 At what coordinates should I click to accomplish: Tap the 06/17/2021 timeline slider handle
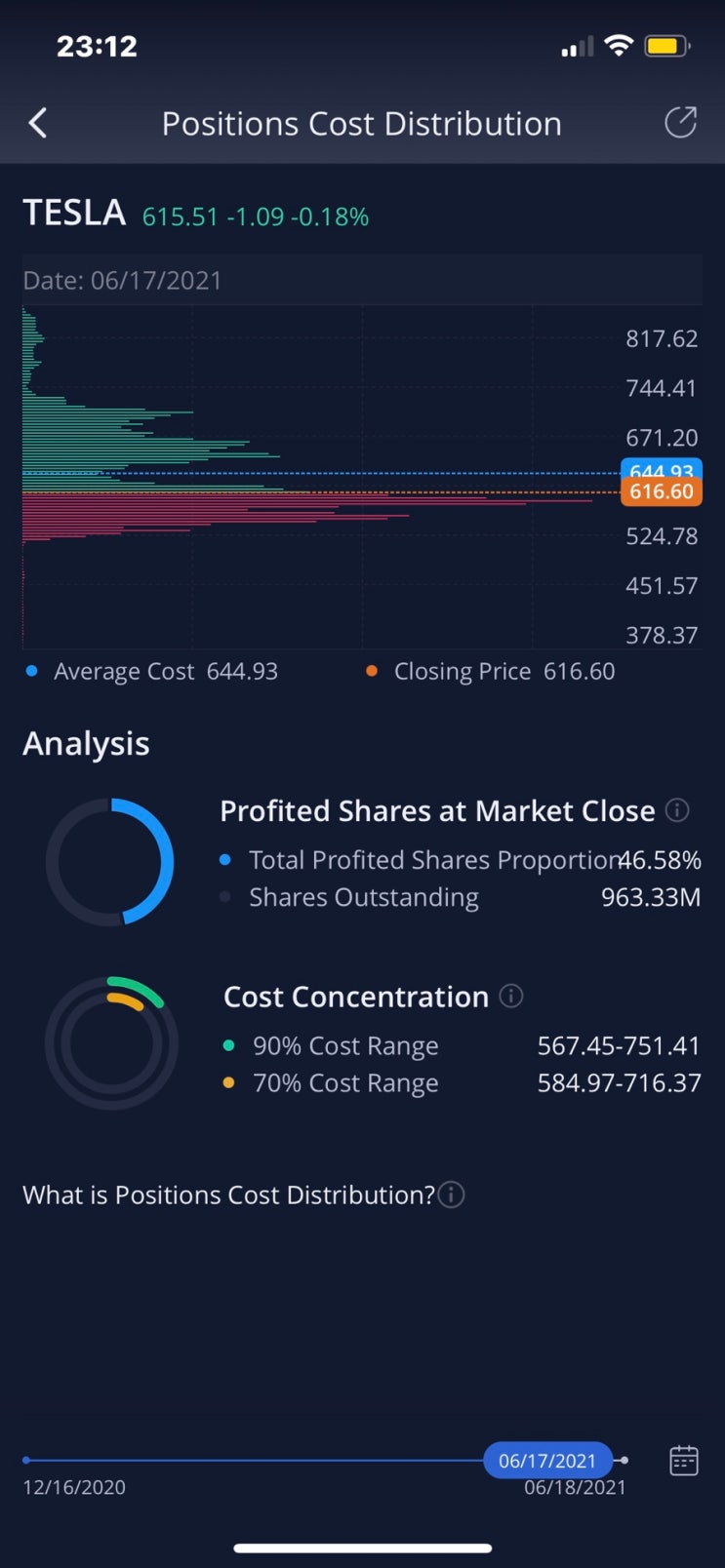pos(547,1461)
